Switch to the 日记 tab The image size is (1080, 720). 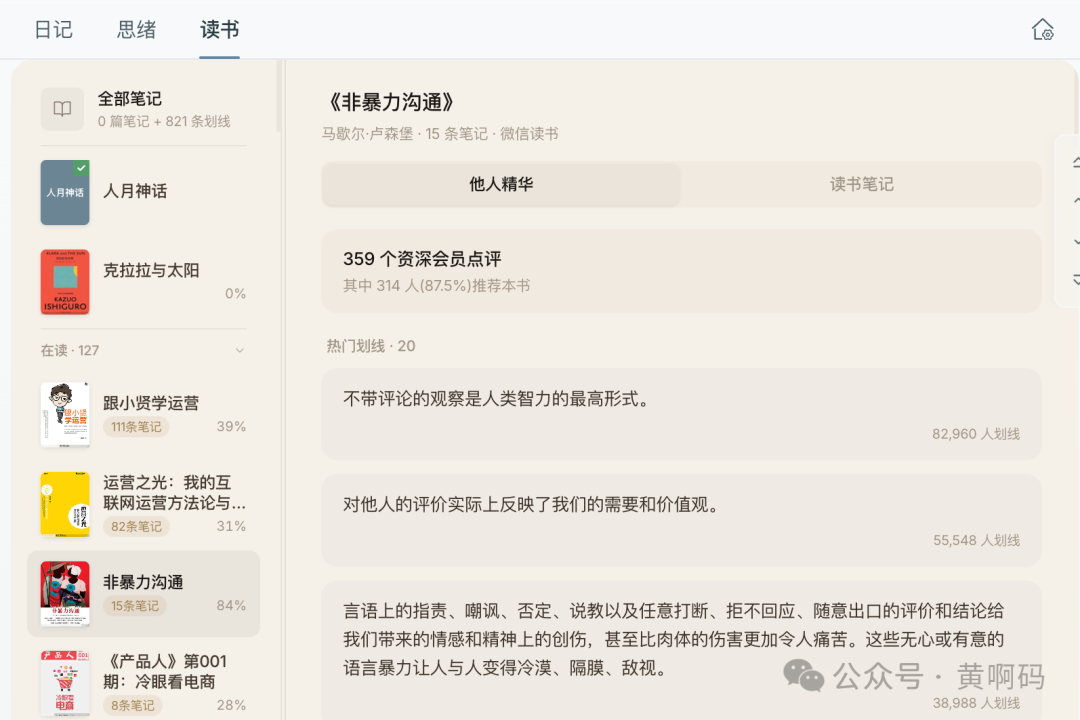point(53,30)
